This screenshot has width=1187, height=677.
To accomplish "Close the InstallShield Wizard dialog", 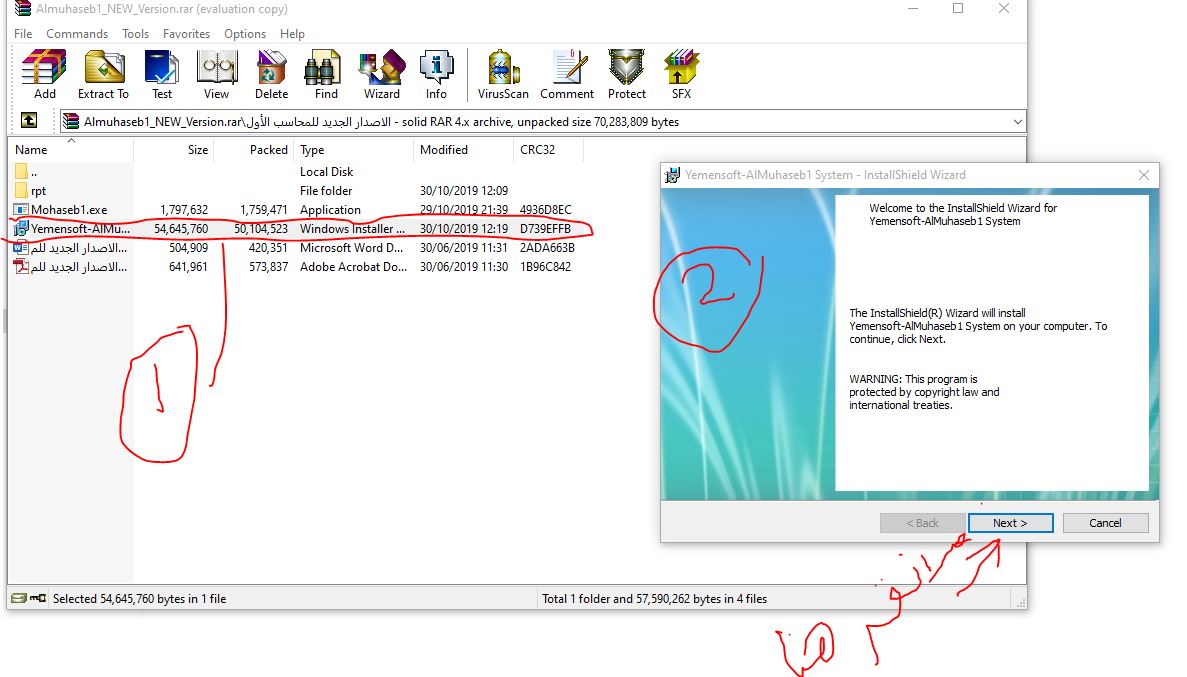I will [x=1144, y=175].
